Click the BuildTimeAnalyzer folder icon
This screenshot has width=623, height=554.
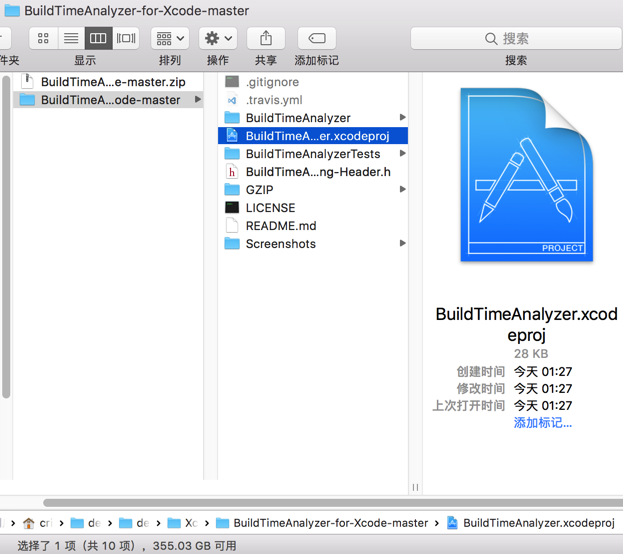coord(232,118)
